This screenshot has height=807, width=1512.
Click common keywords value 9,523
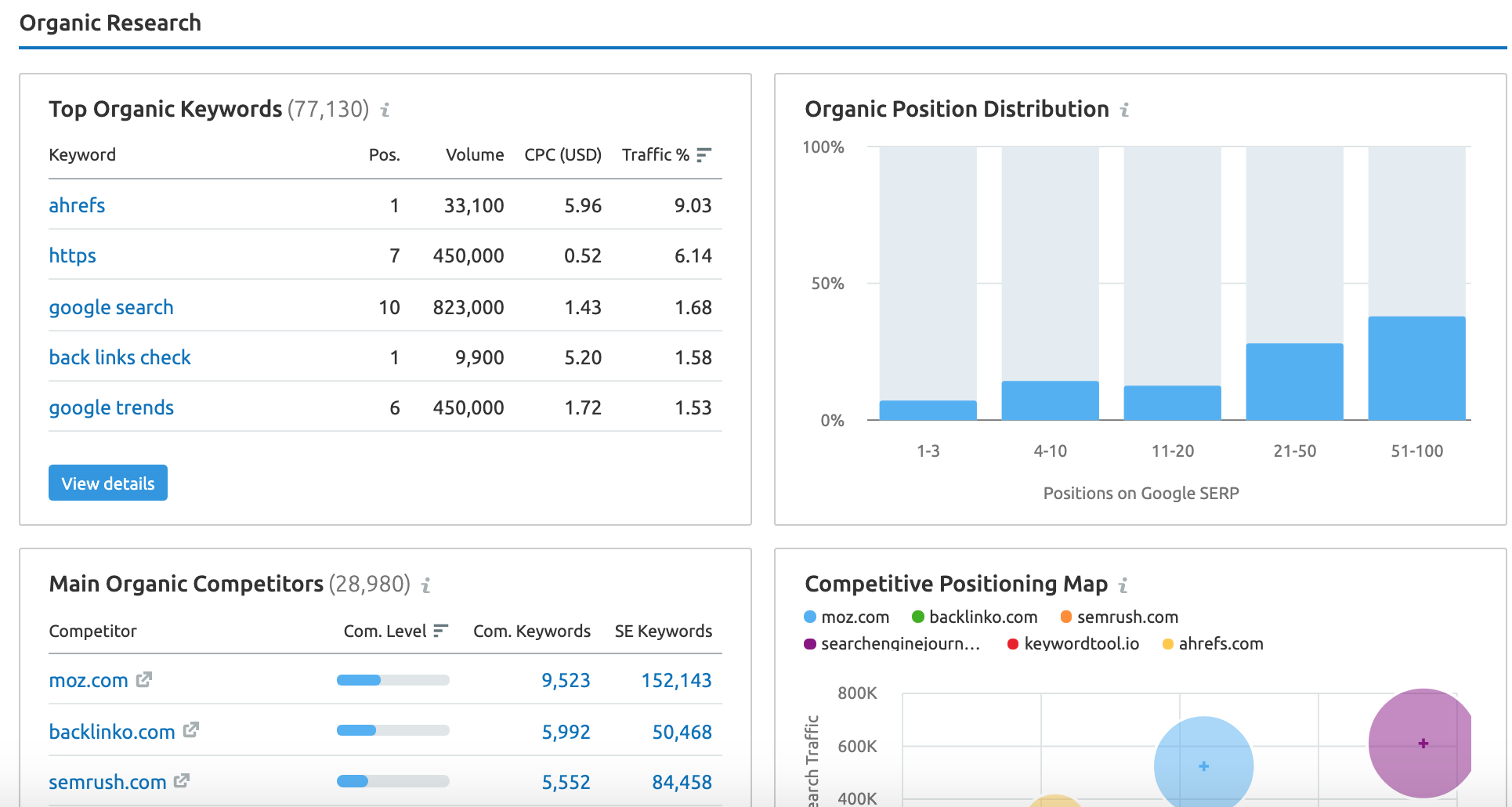(x=566, y=680)
